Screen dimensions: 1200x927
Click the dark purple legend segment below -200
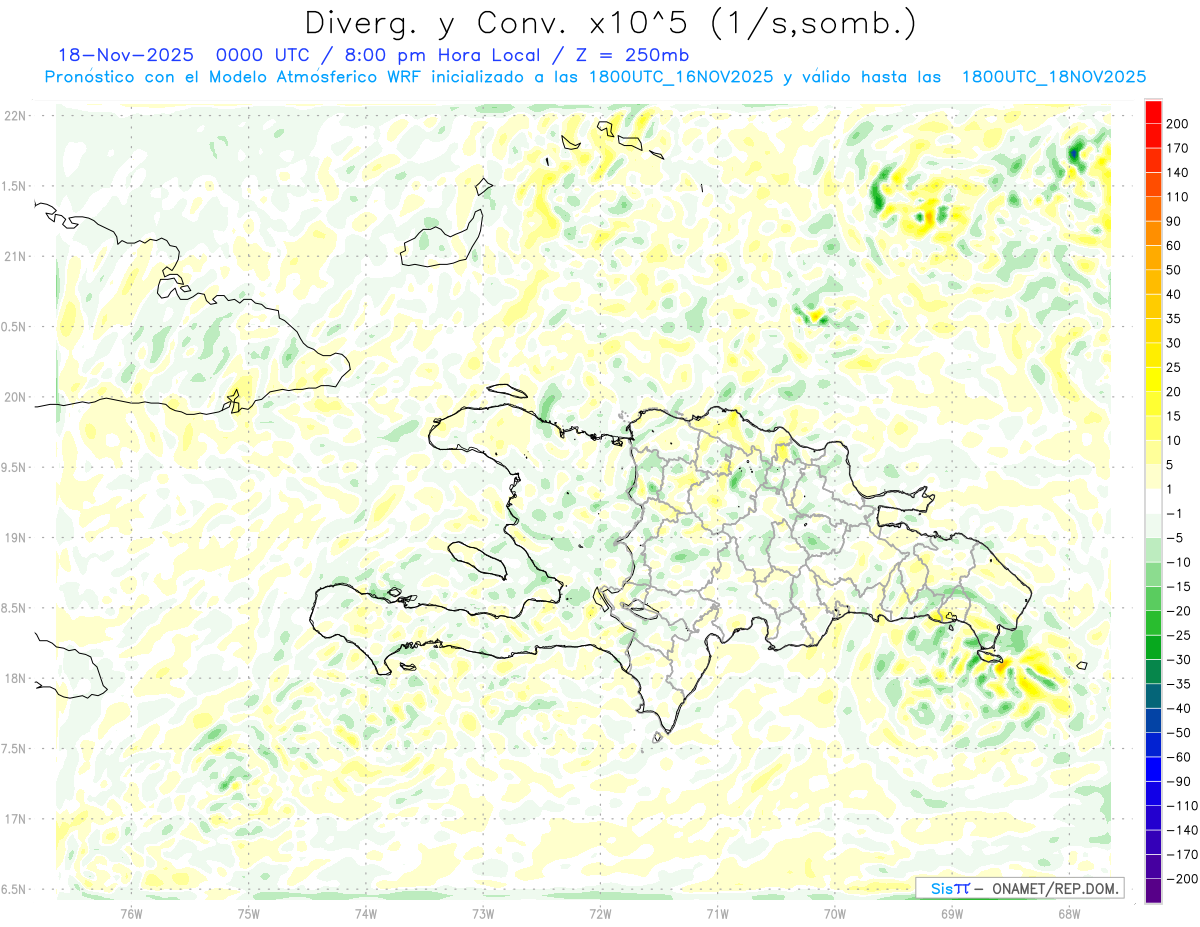[x=1153, y=891]
